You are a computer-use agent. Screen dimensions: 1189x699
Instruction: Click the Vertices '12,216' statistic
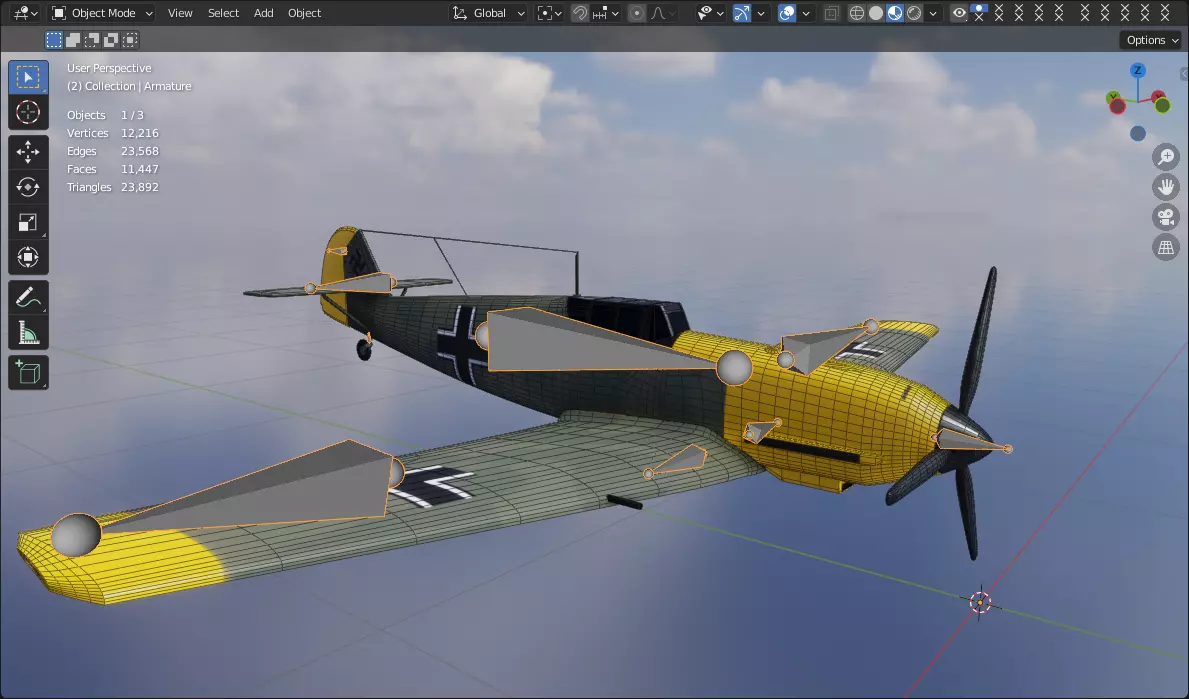[x=140, y=133]
